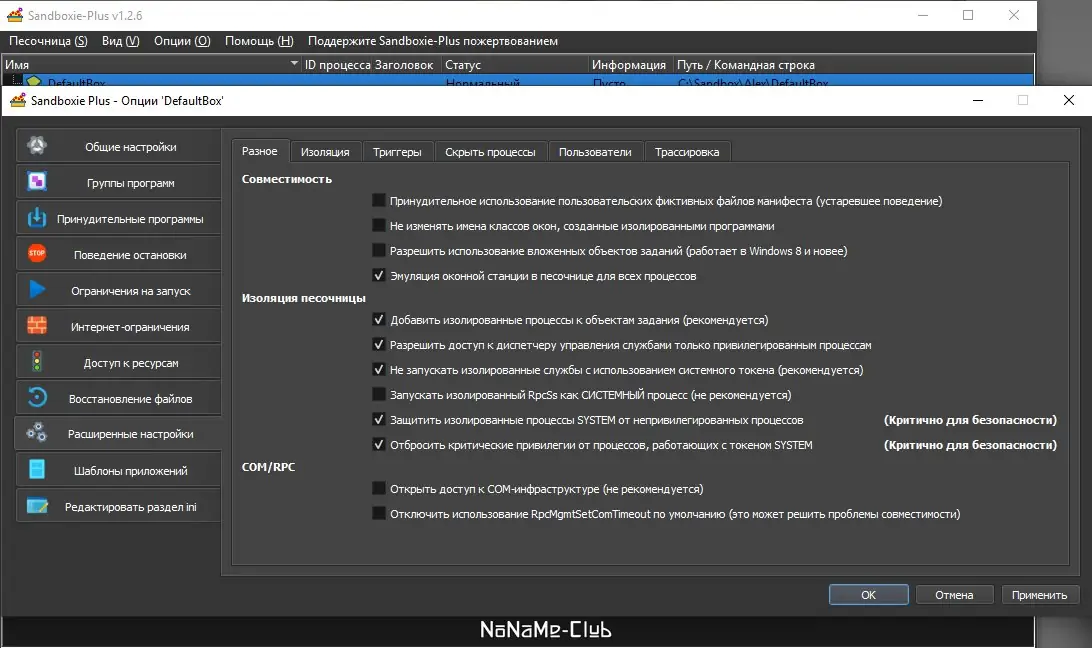Click the ID процесса column header
1092x648 pixels.
pyautogui.click(x=336, y=65)
